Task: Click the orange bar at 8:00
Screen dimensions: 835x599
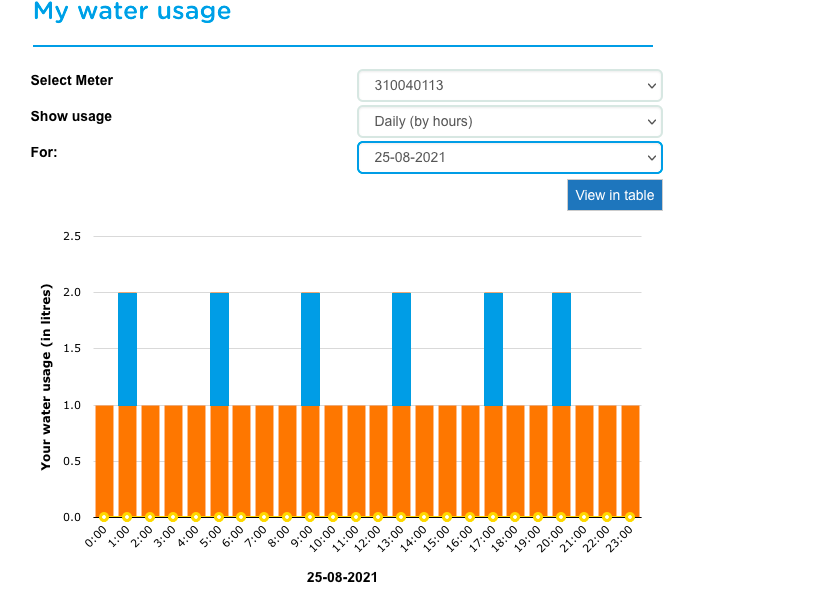Action: tap(287, 461)
